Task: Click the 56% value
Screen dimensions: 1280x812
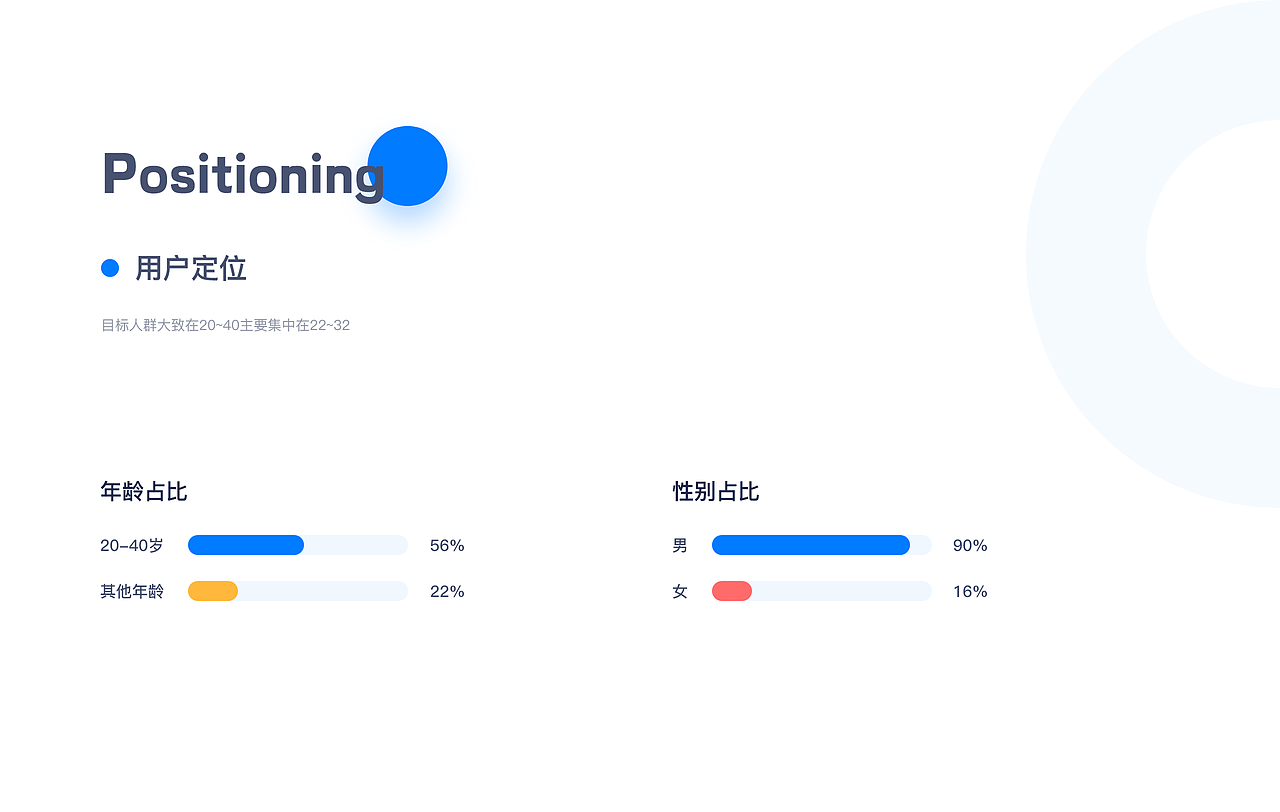Action: click(447, 546)
